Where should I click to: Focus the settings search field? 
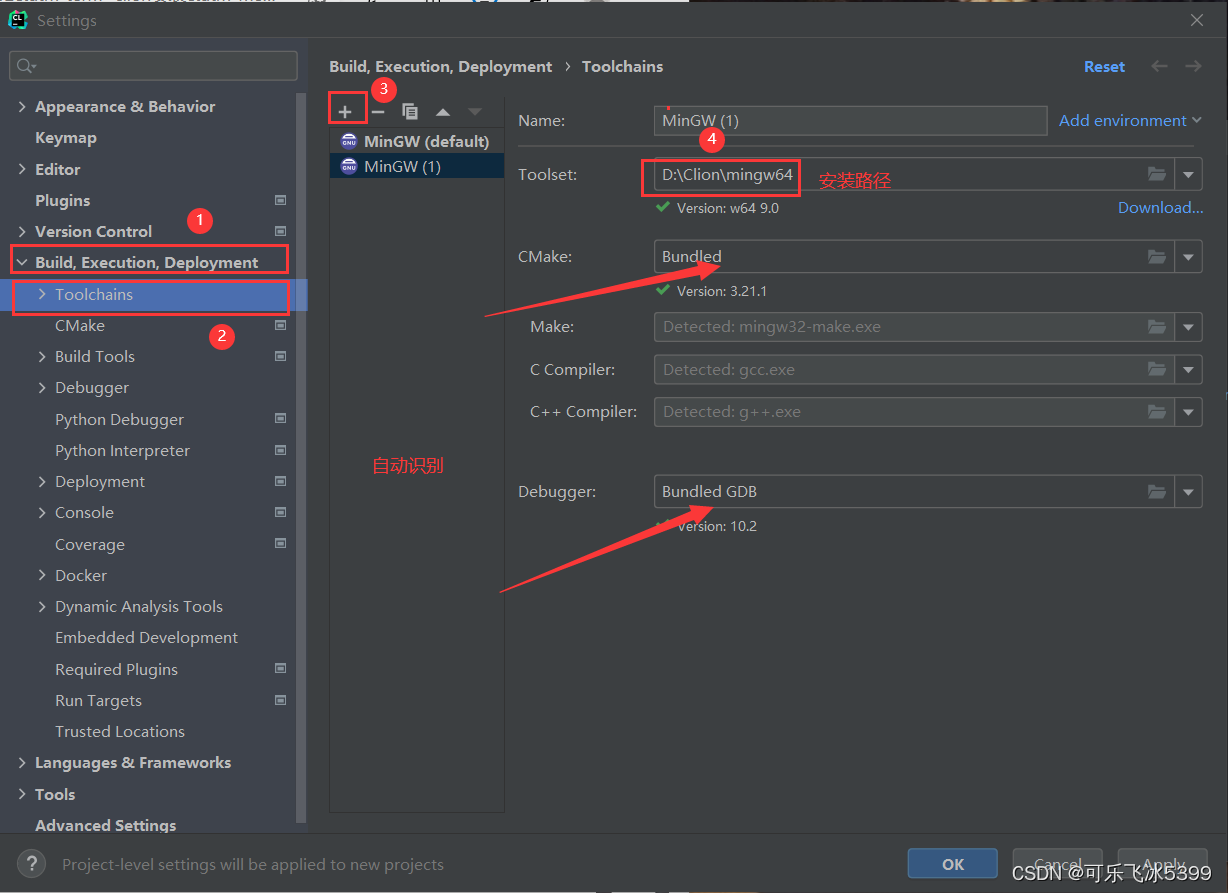click(x=153, y=66)
